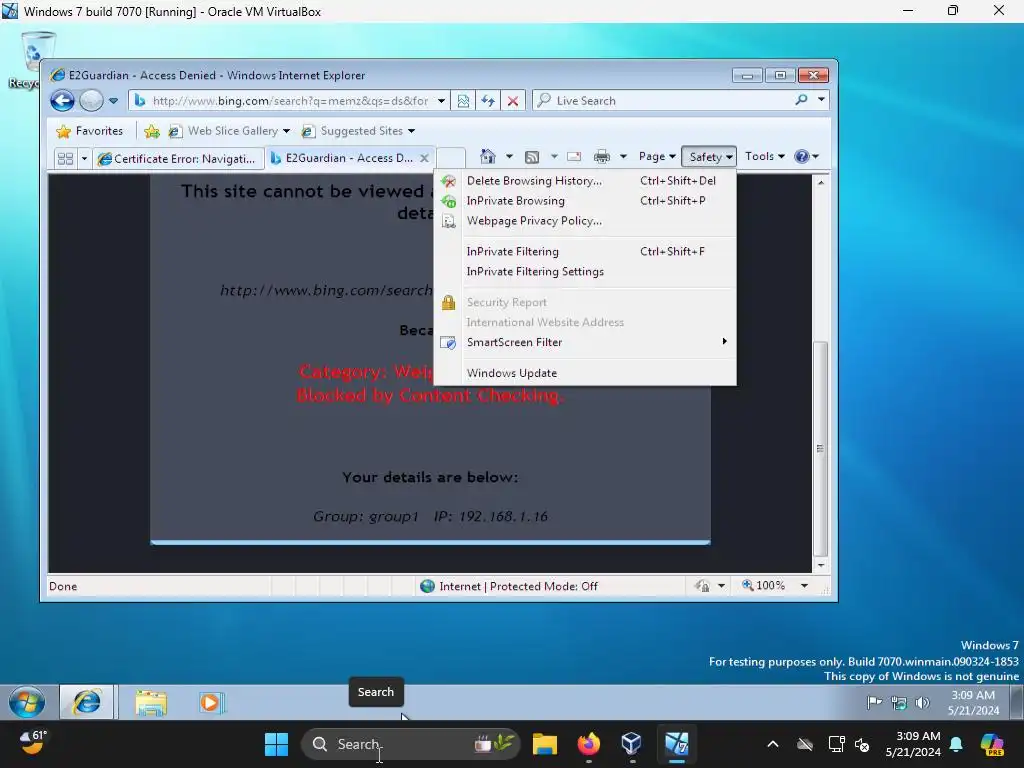This screenshot has height=768, width=1024.
Task: Open the Tools menu
Action: 765,156
